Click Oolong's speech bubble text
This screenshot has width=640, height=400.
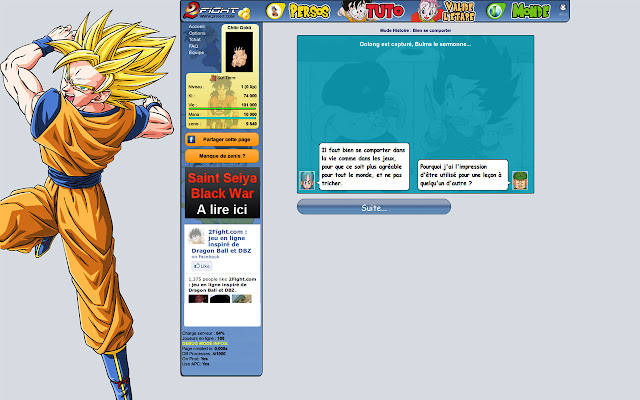(x=462, y=175)
